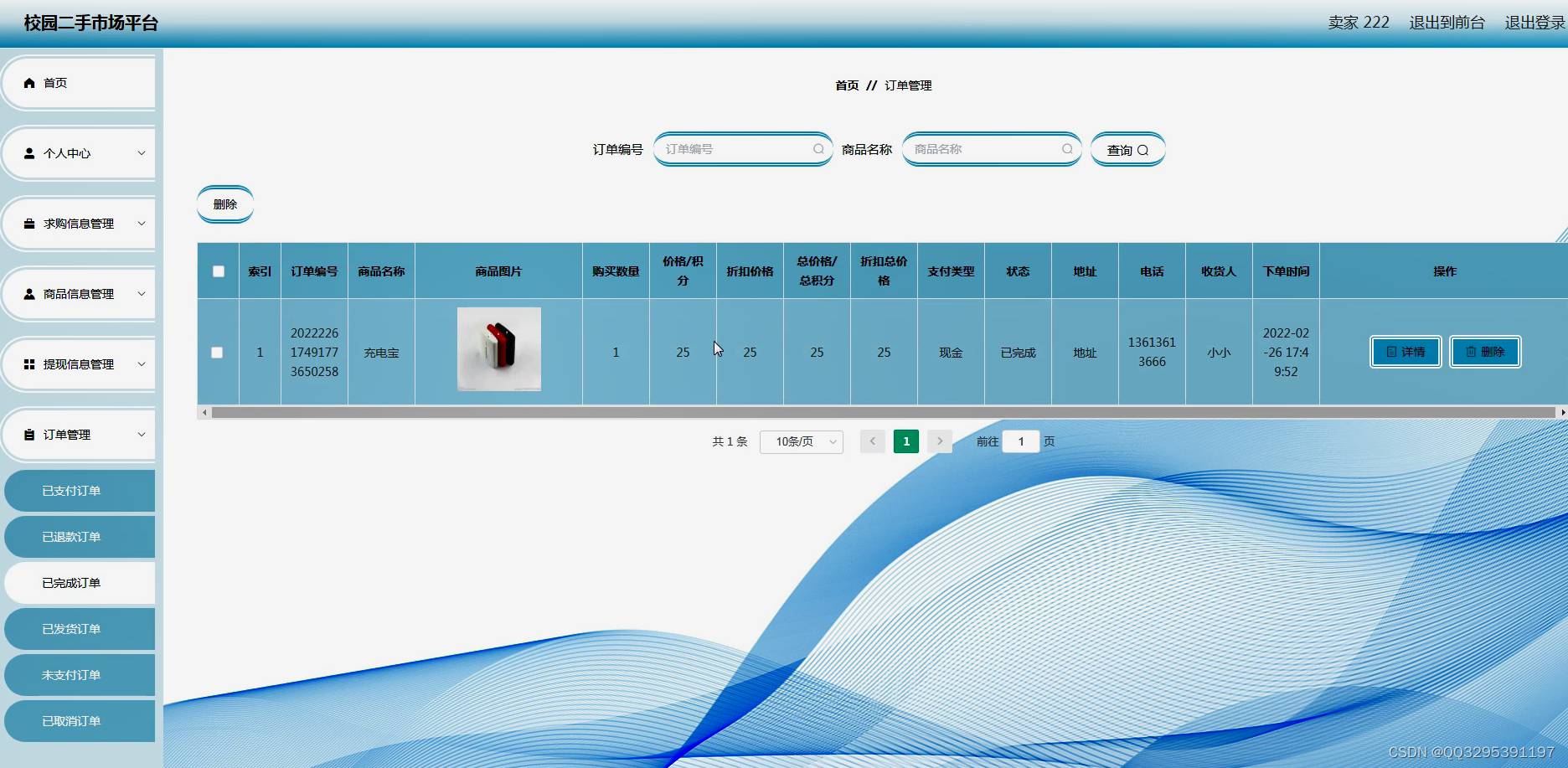Click page number 1 in pagination
Screen dimensions: 1568x768
coord(906,441)
